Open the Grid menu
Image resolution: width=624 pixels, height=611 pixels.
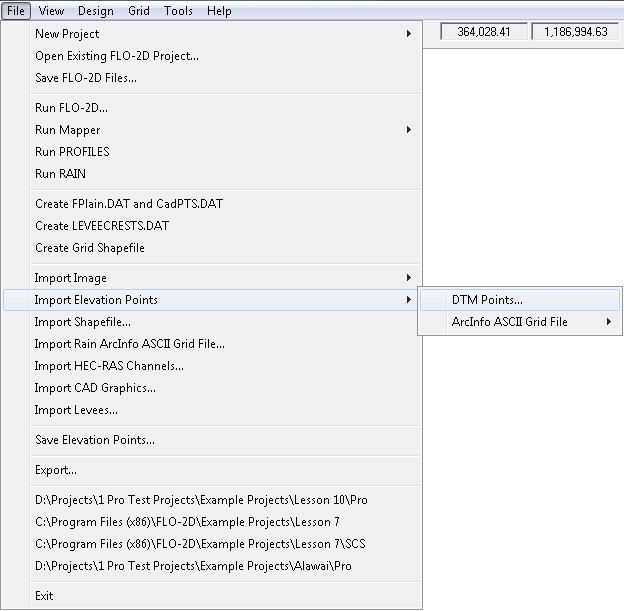pos(139,11)
